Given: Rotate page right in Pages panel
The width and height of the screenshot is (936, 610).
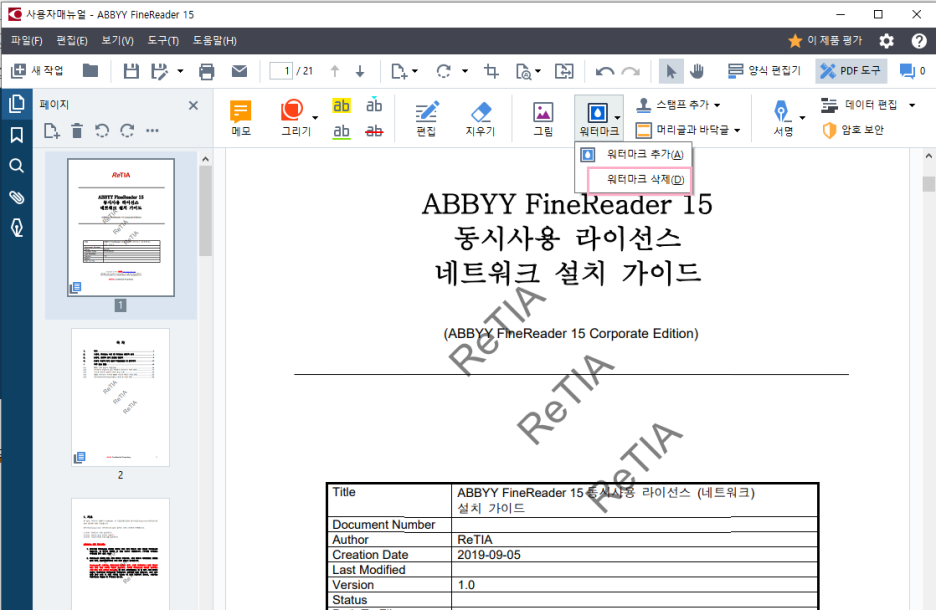Looking at the screenshot, I should click(x=127, y=131).
